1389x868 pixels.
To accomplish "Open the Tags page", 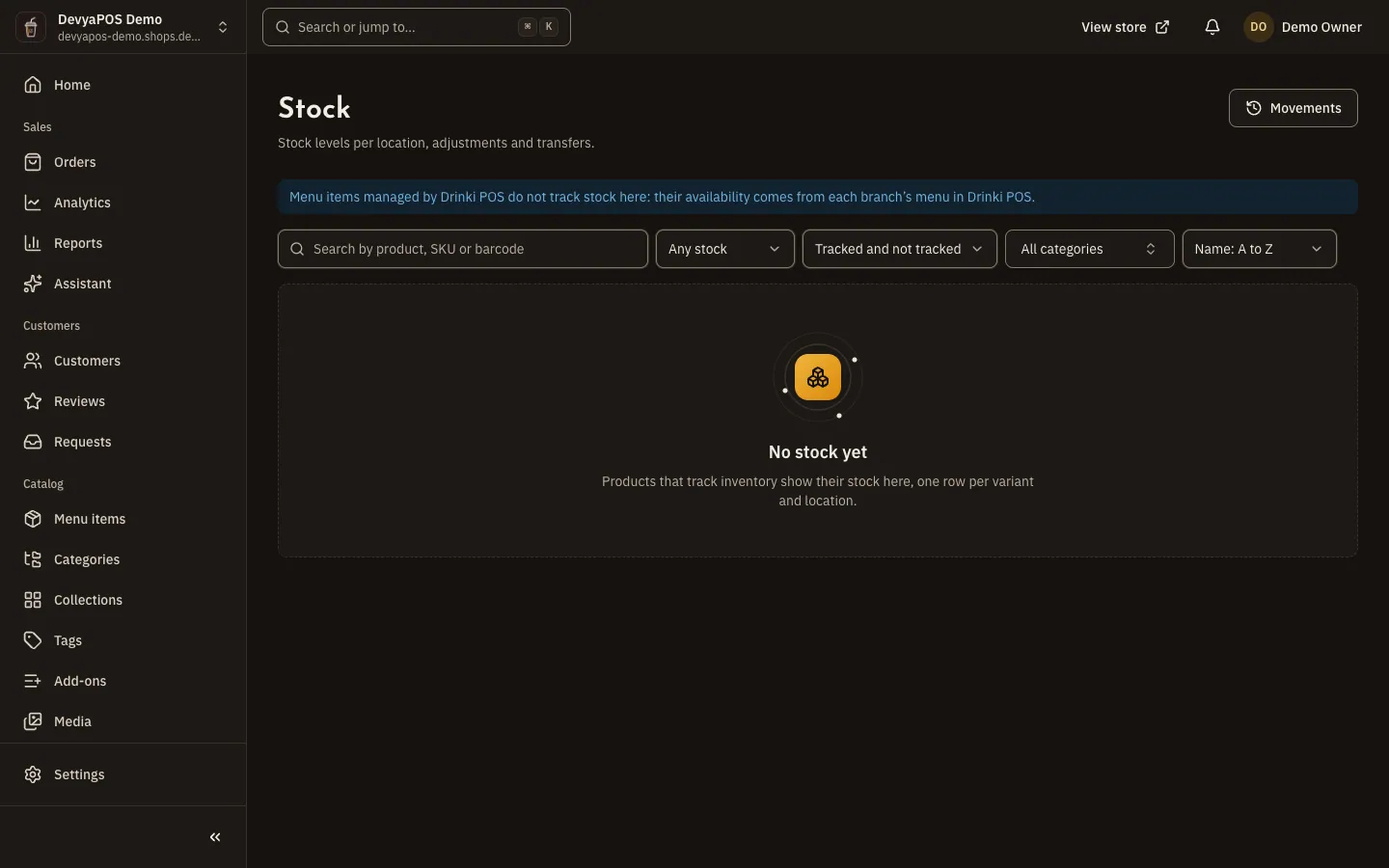I will point(123,640).
